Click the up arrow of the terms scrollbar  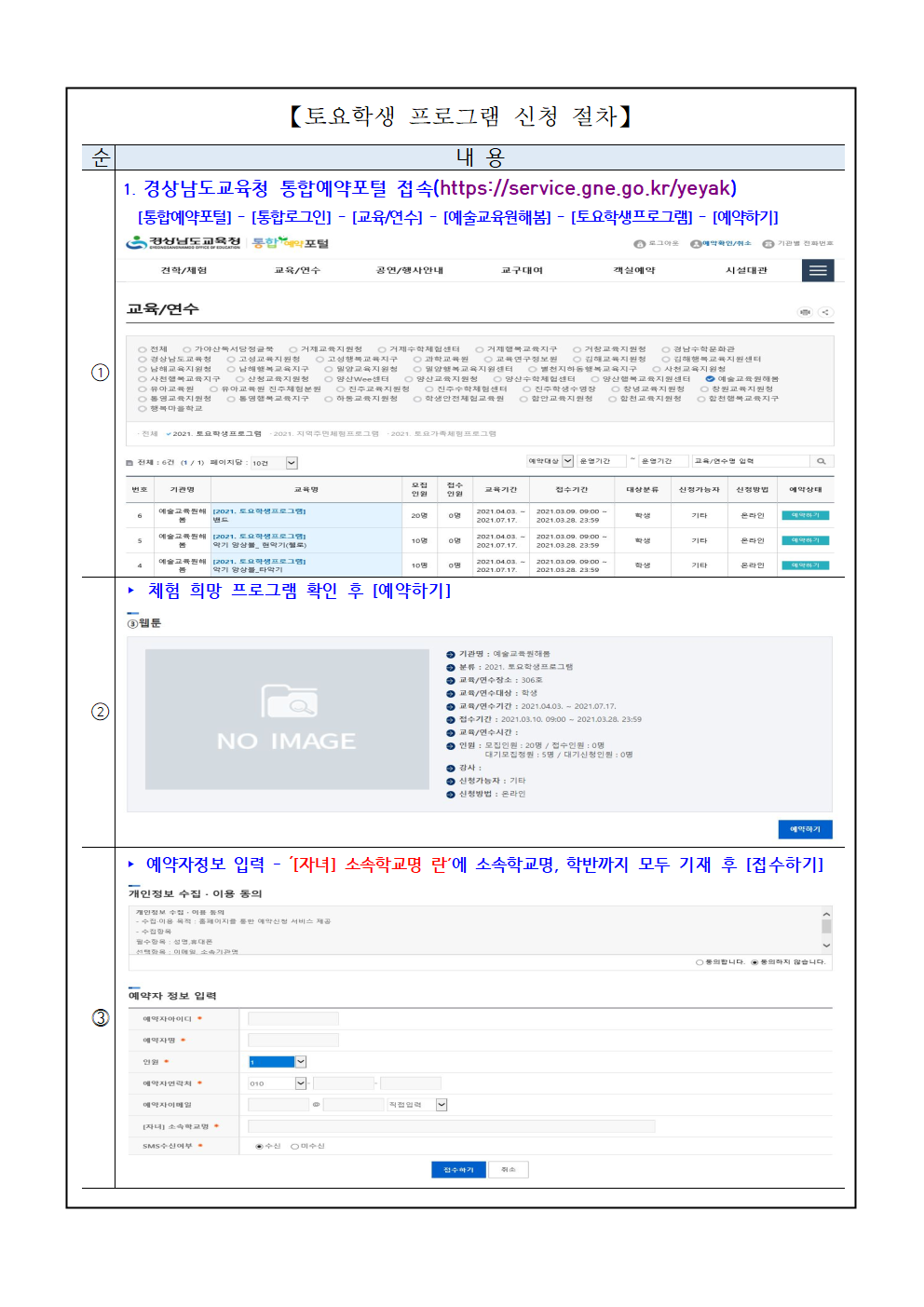(826, 914)
